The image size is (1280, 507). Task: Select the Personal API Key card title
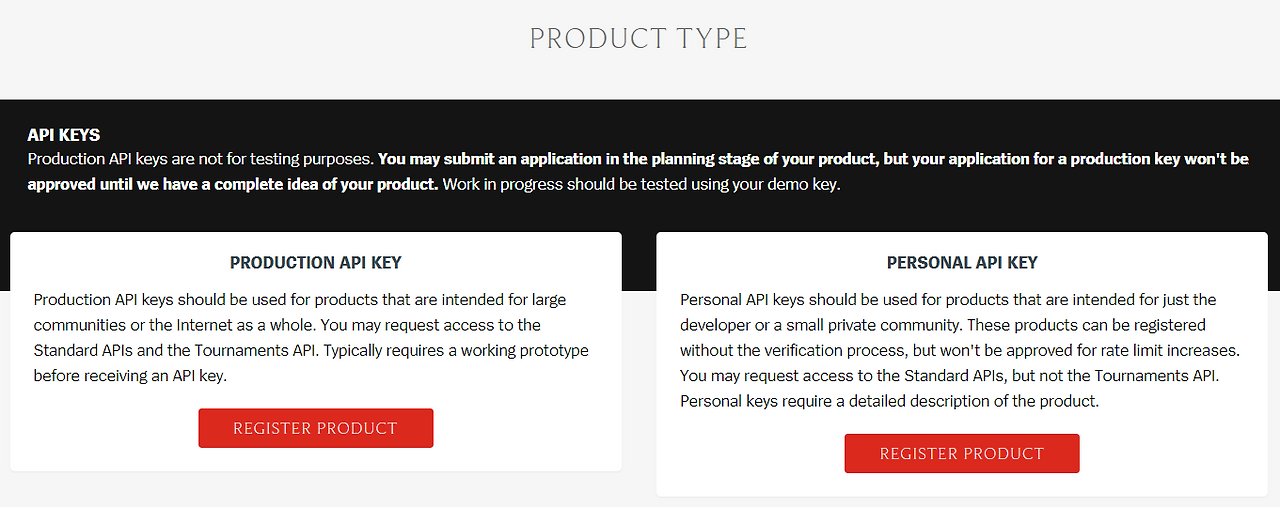961,263
